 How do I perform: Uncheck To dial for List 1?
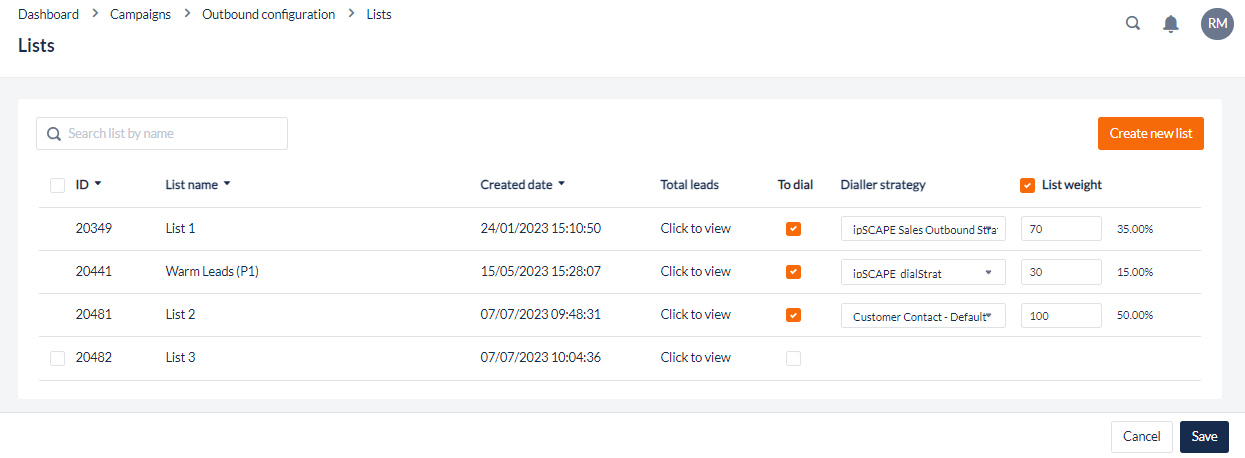tap(793, 229)
